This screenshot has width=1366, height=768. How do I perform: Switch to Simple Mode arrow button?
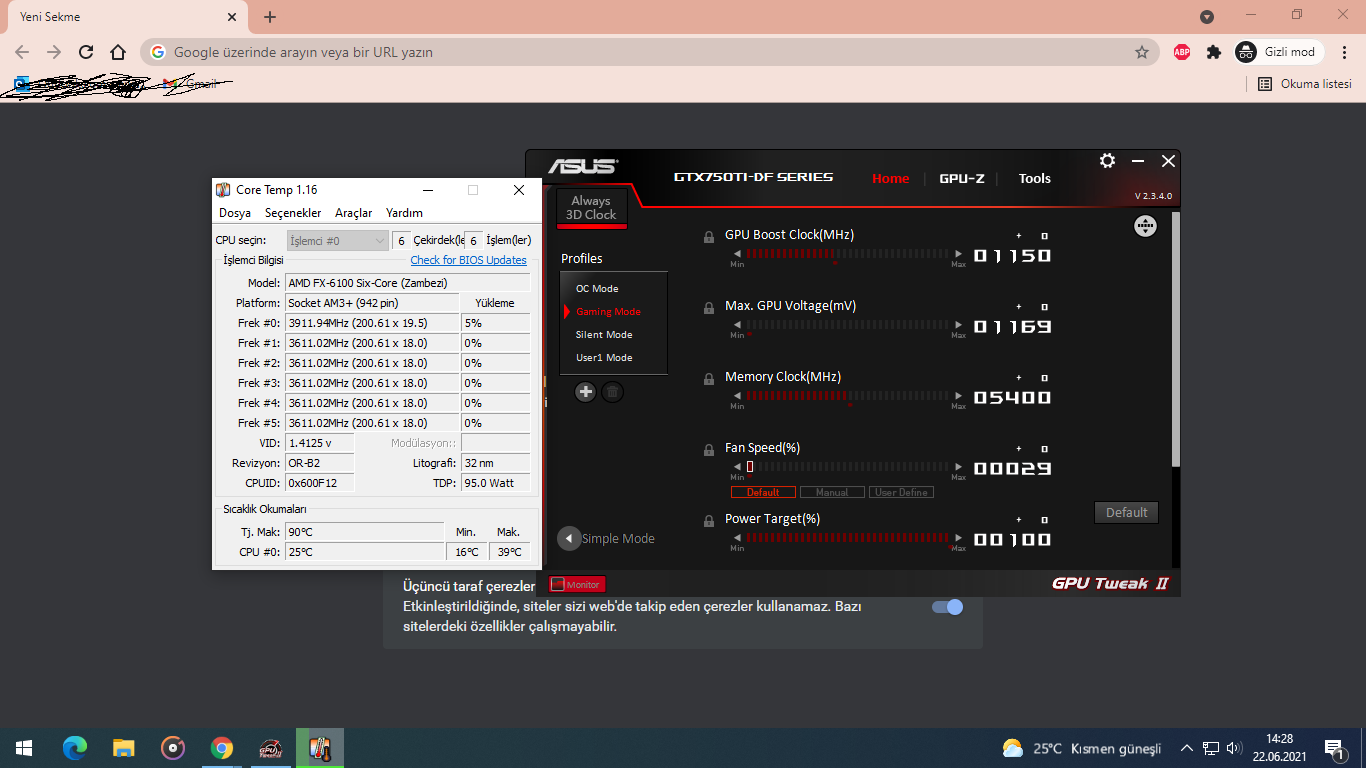click(569, 538)
